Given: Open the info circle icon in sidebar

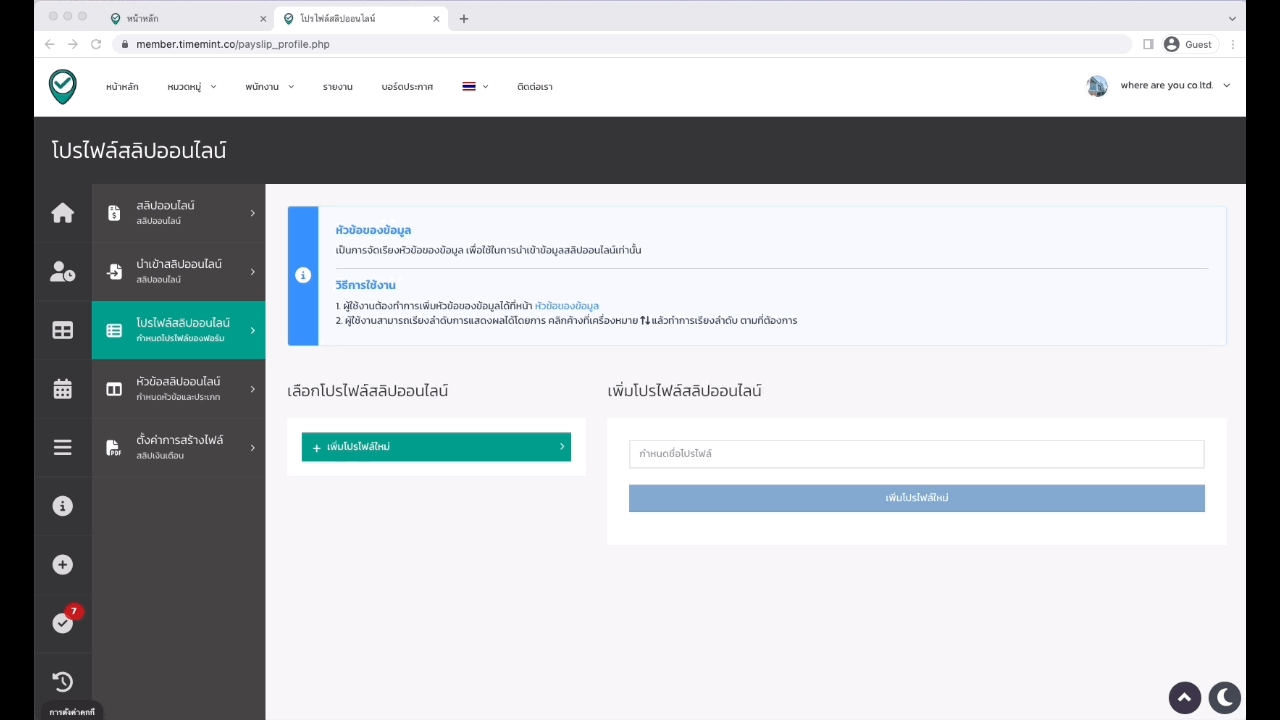Looking at the screenshot, I should pos(62,506).
